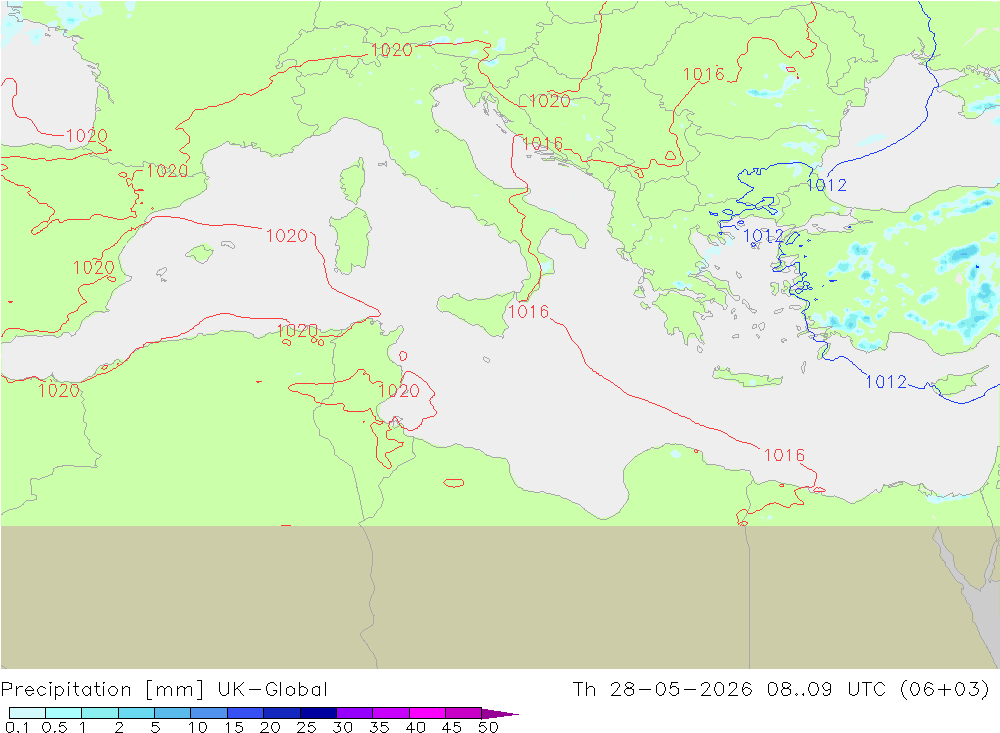Click the blue '1012' label near the Bosphorus

point(827,185)
